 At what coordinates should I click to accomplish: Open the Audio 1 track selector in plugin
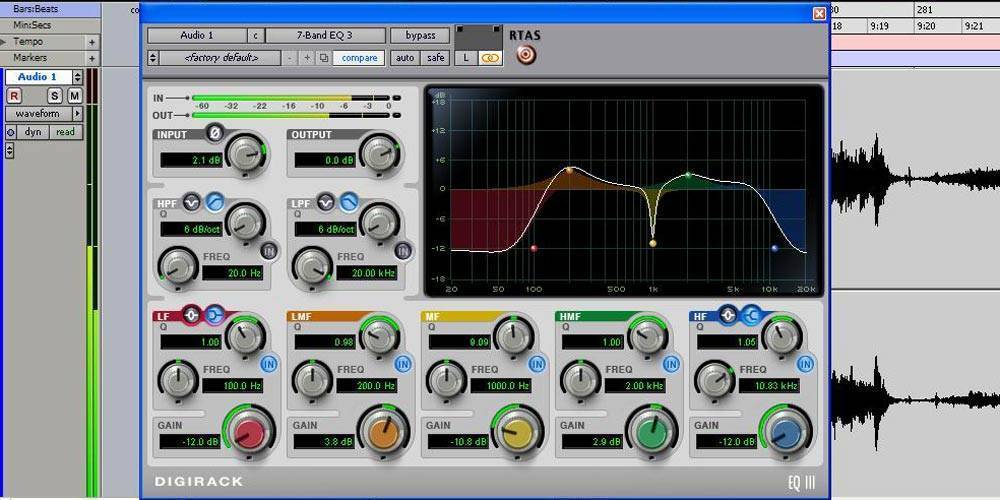(197, 36)
